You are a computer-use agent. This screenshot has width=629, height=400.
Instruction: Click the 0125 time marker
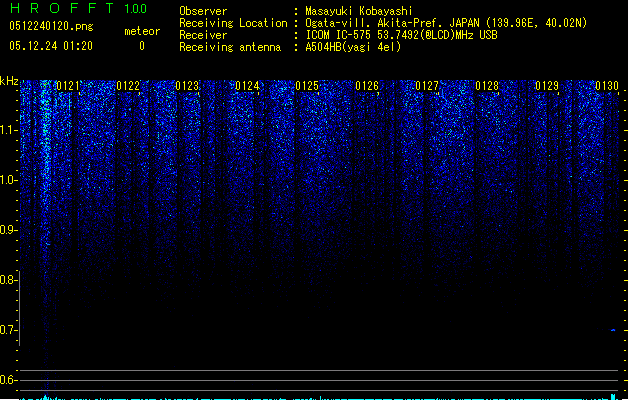(307, 86)
